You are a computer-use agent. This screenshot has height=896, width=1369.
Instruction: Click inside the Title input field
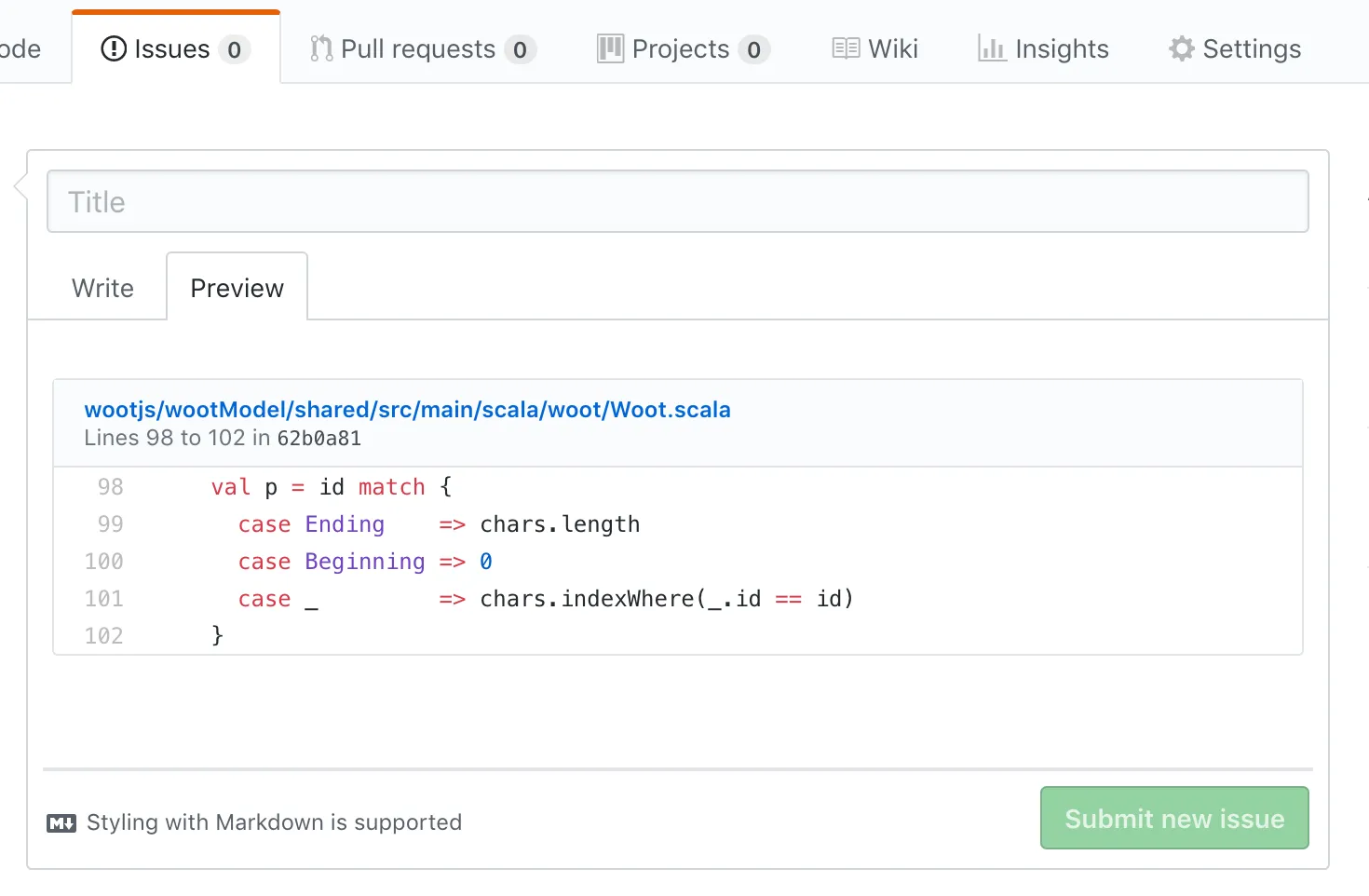coord(677,201)
